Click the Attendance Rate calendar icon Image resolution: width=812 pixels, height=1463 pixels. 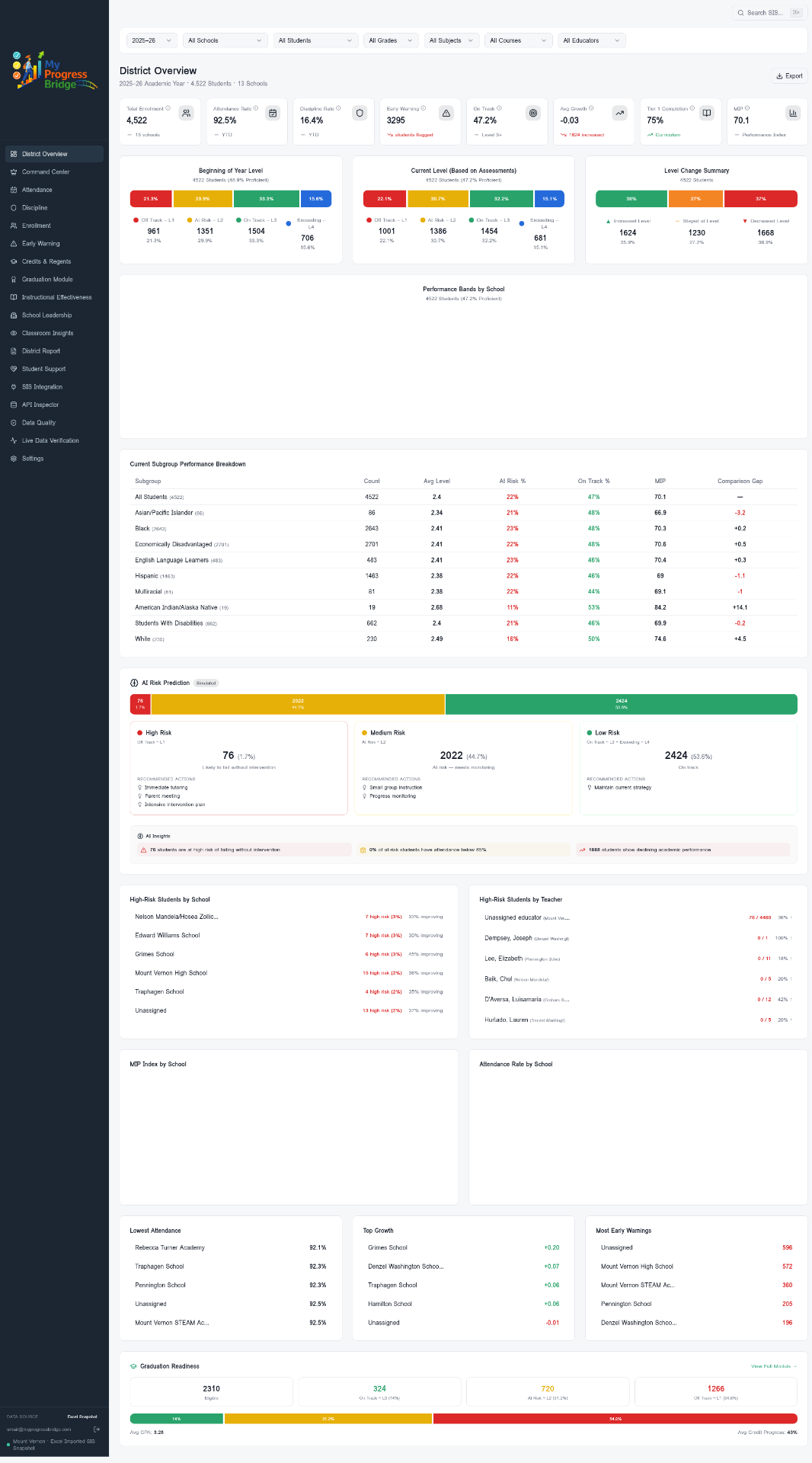point(273,113)
